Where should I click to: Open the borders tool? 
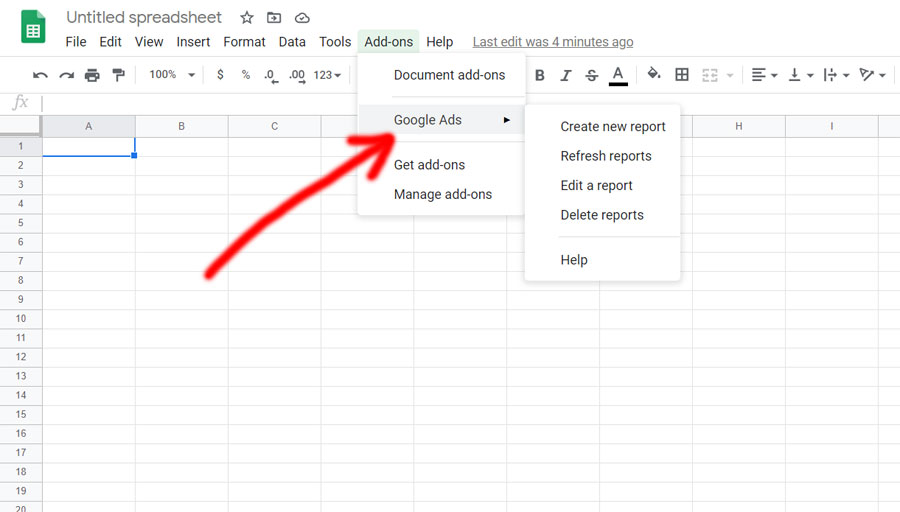(682, 75)
